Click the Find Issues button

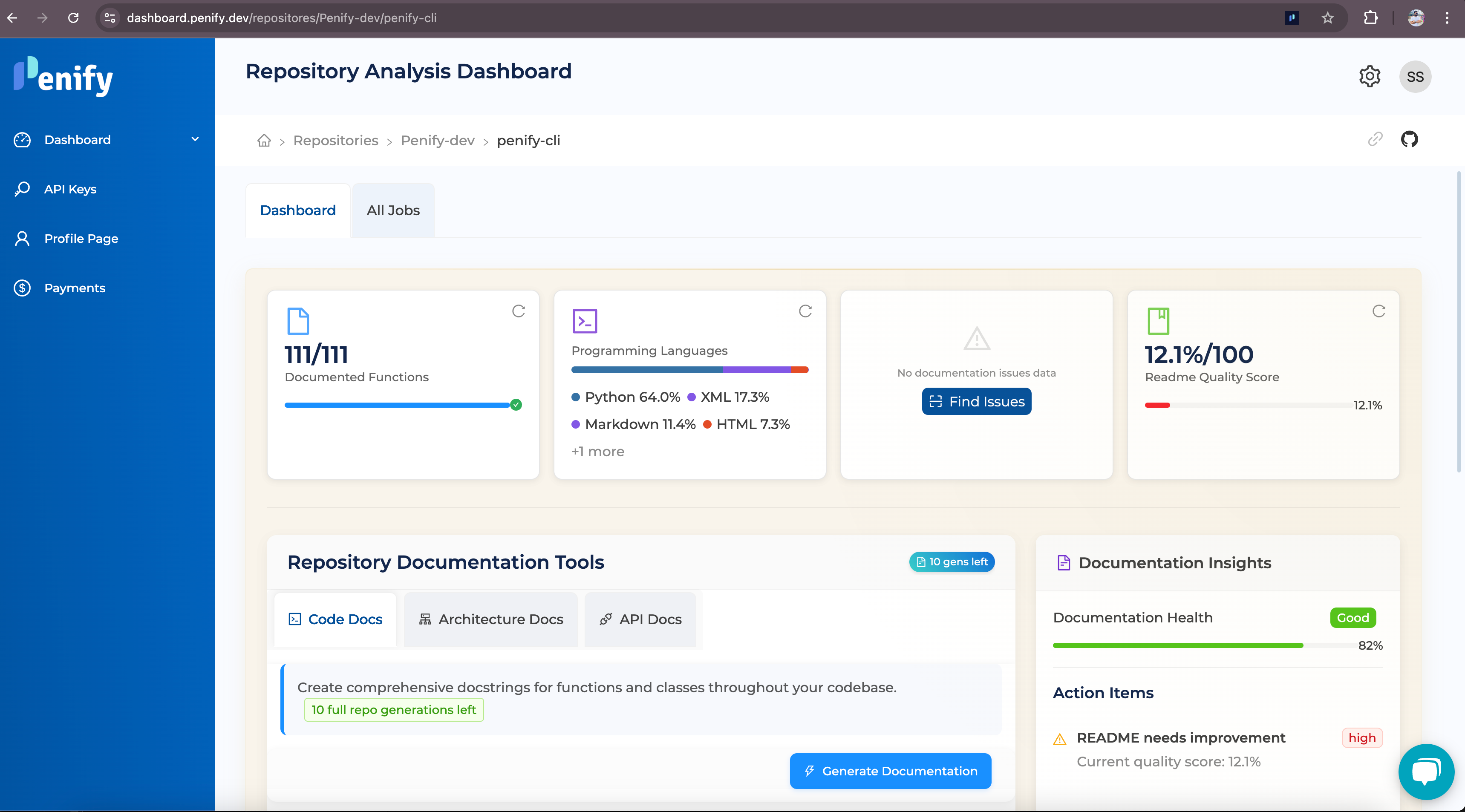[976, 401]
